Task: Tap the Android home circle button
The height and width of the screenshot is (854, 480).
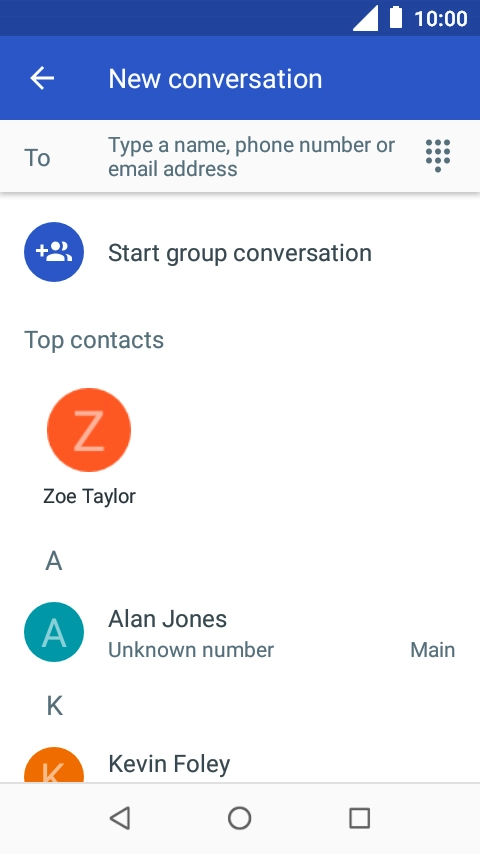Action: (x=240, y=818)
